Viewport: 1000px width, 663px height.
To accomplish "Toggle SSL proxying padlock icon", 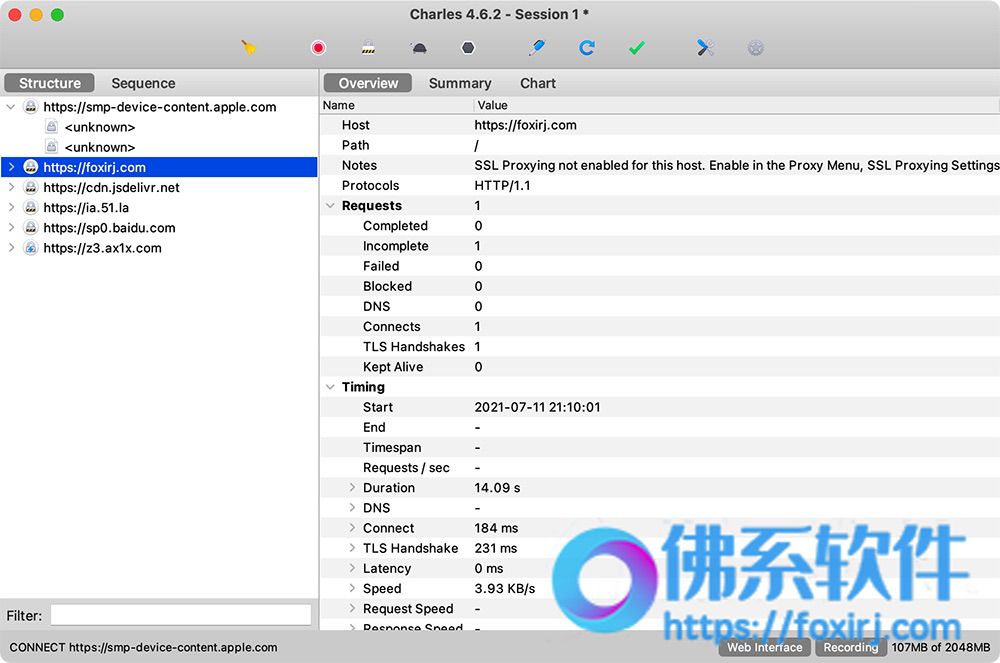I will tap(369, 48).
